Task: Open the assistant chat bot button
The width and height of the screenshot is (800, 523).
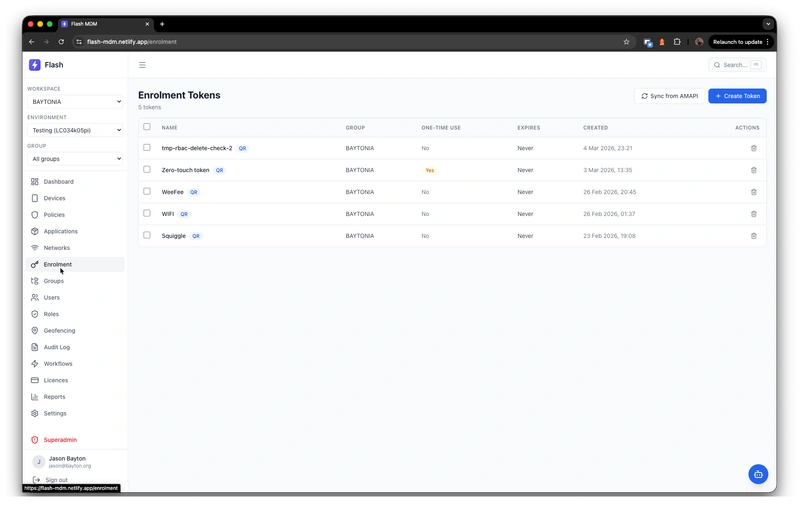Action: click(x=758, y=474)
